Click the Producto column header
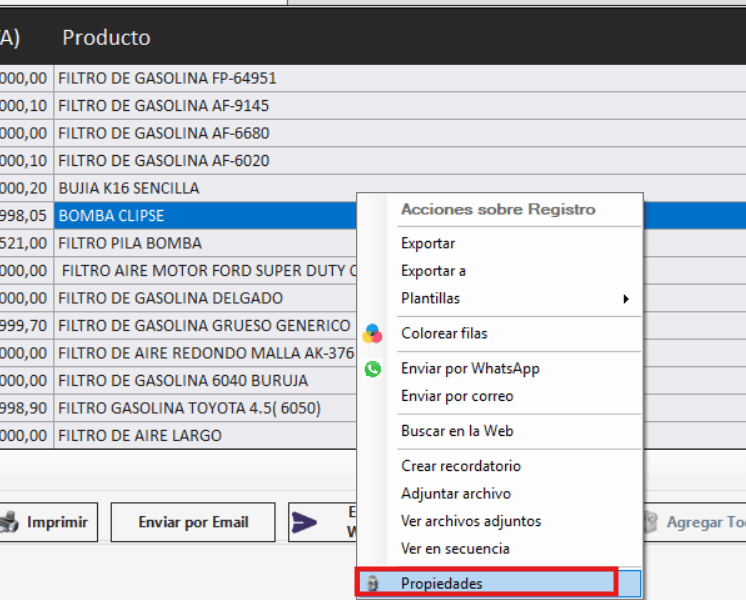Screen dimensions: 746x600 pos(106,38)
